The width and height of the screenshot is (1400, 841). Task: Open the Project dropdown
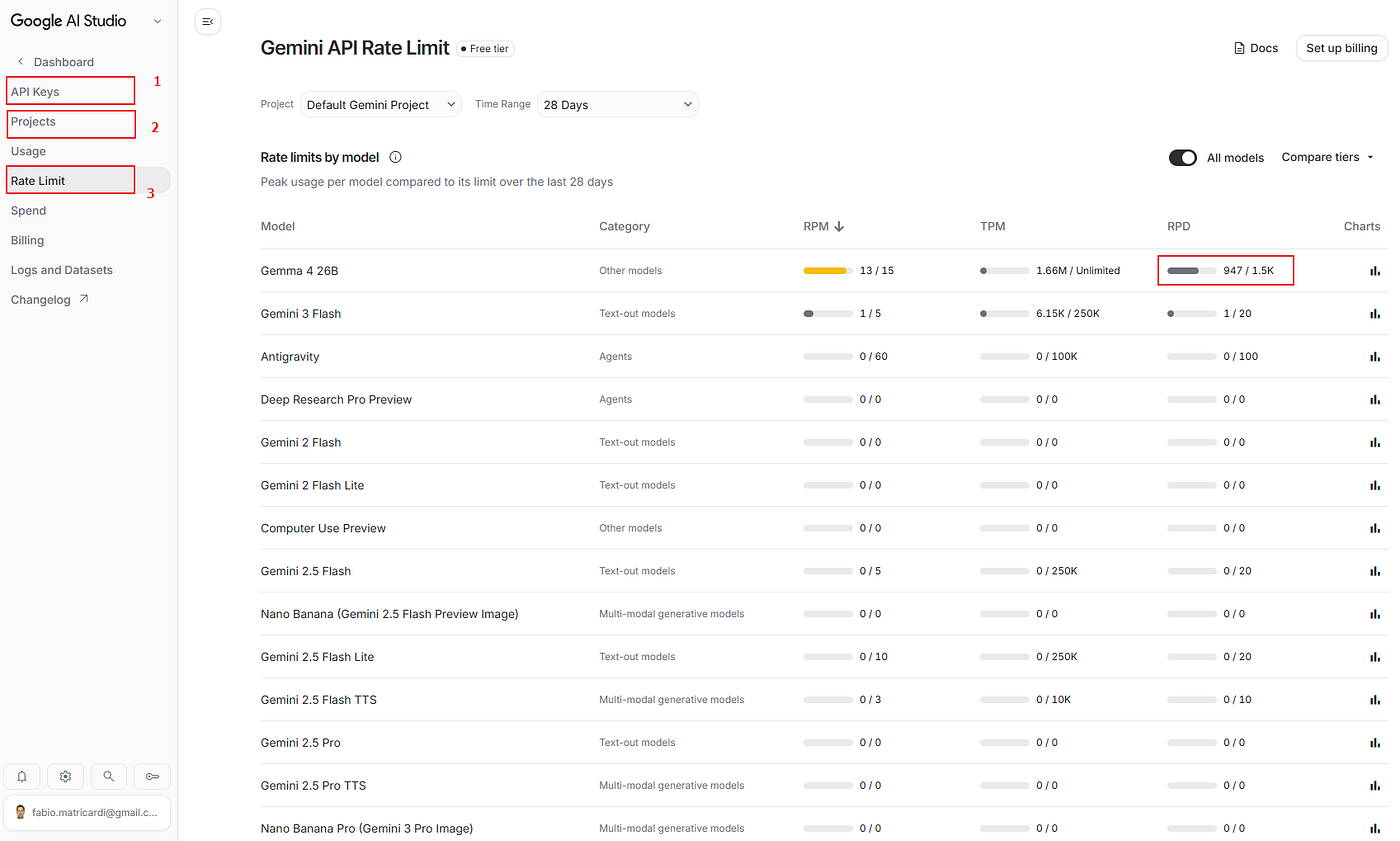(x=381, y=105)
